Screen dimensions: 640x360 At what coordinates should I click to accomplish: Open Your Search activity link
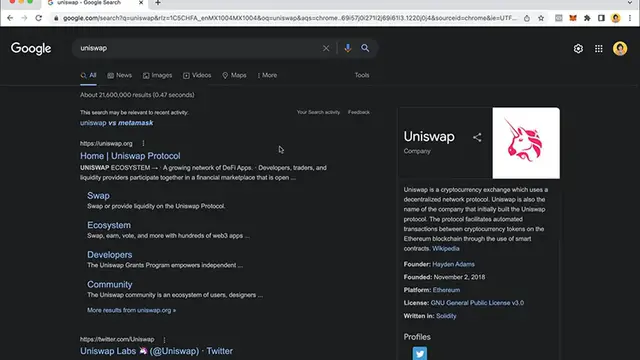coord(318,112)
